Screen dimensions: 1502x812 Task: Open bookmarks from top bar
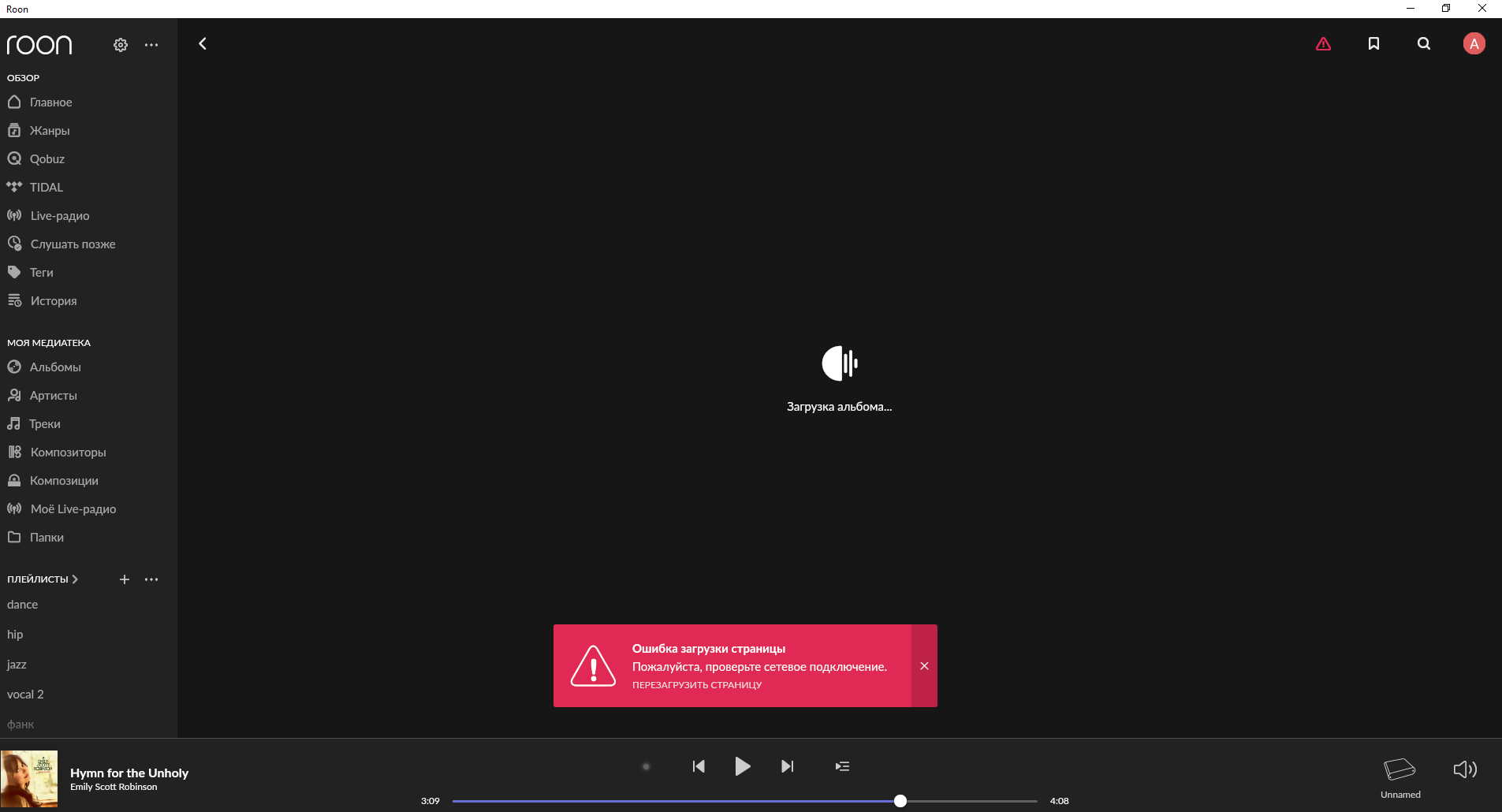(x=1373, y=44)
